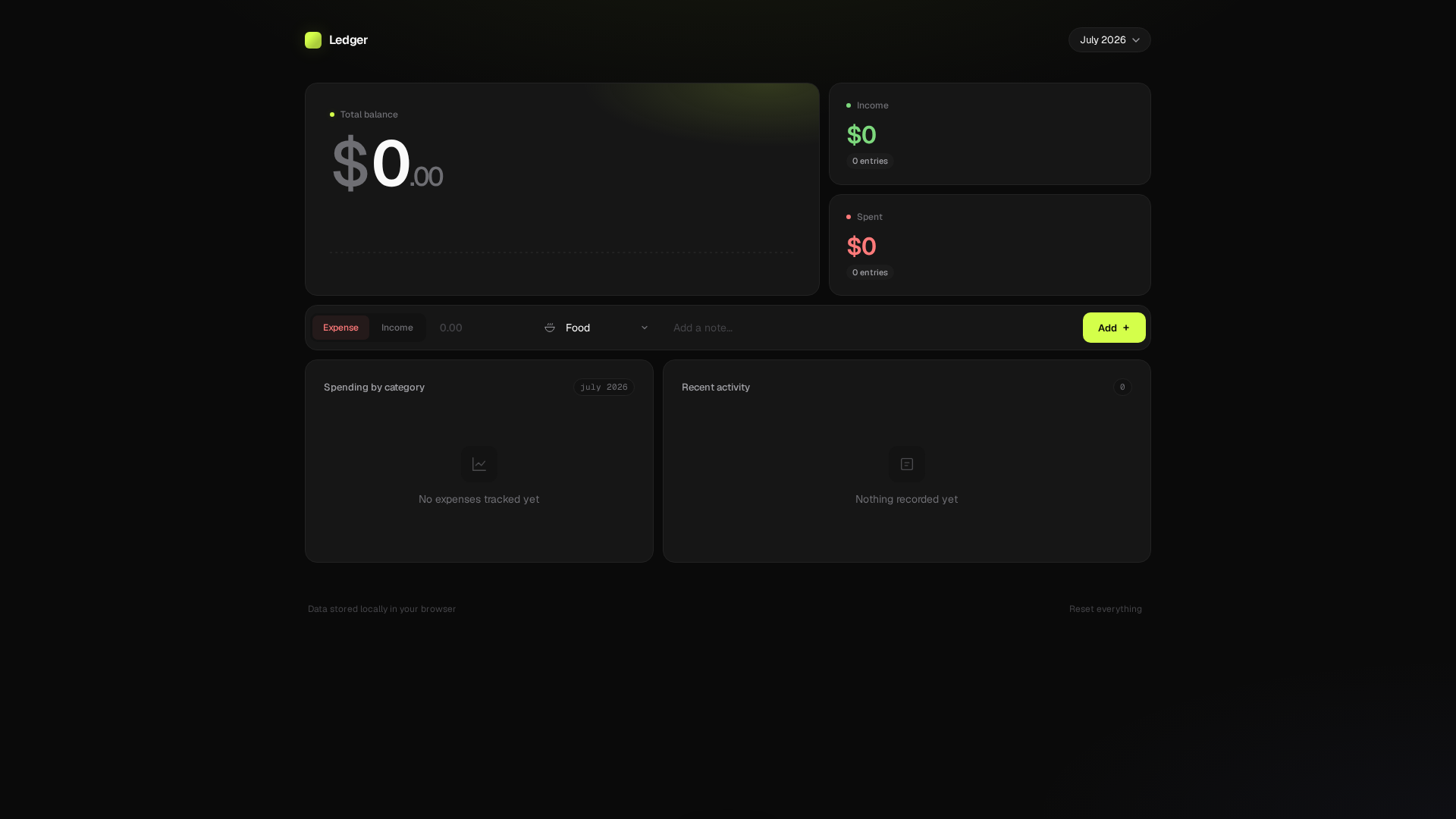Add the new entry
Image resolution: width=1456 pixels, height=819 pixels.
(x=1114, y=328)
